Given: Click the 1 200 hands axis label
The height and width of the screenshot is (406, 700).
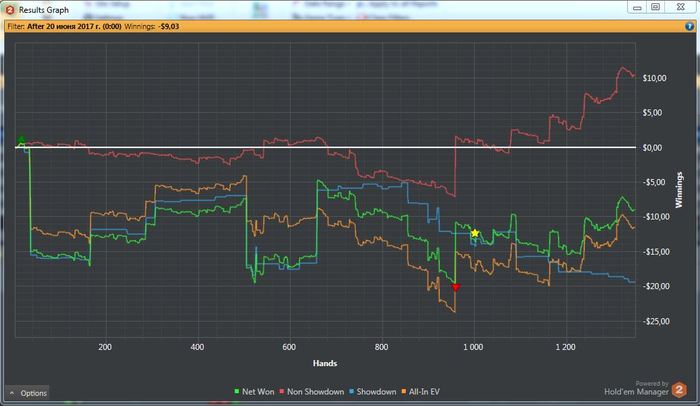Looking at the screenshot, I should click(x=566, y=347).
